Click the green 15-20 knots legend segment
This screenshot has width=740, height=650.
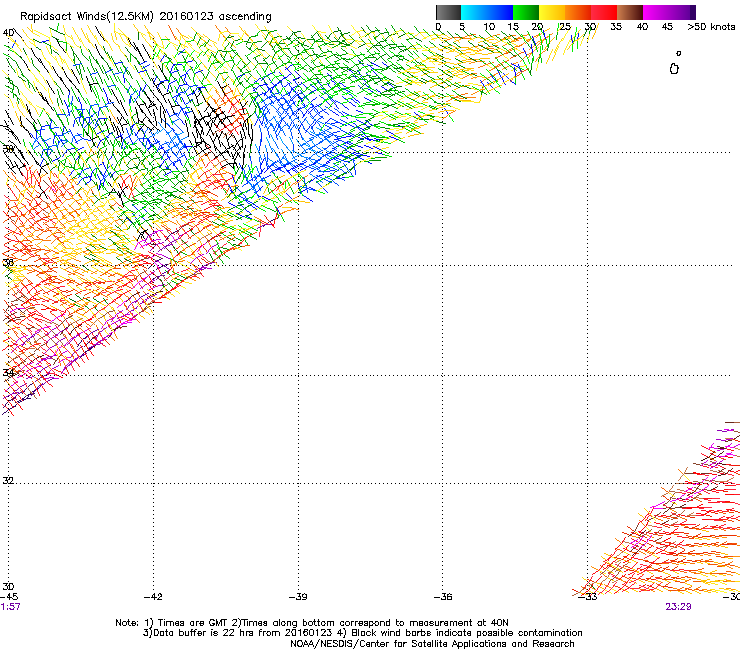[x=526, y=12]
